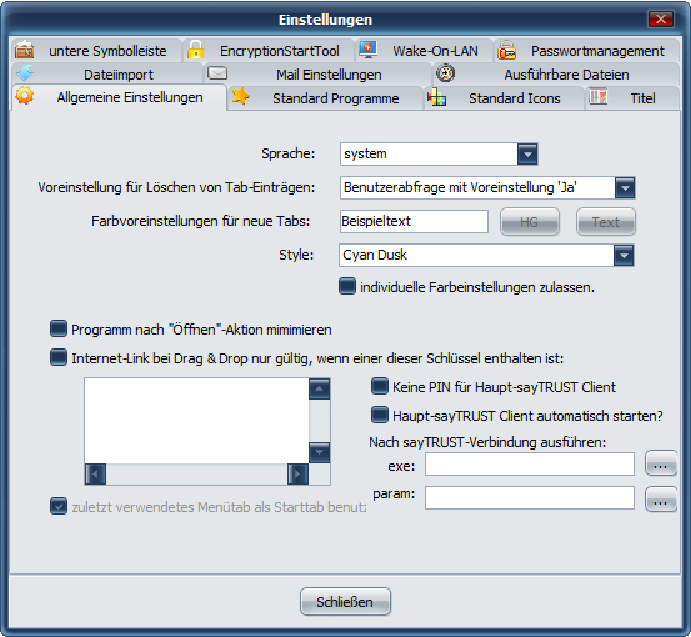Click the param input field
Image resolution: width=691 pixels, height=637 pixels.
pos(530,497)
